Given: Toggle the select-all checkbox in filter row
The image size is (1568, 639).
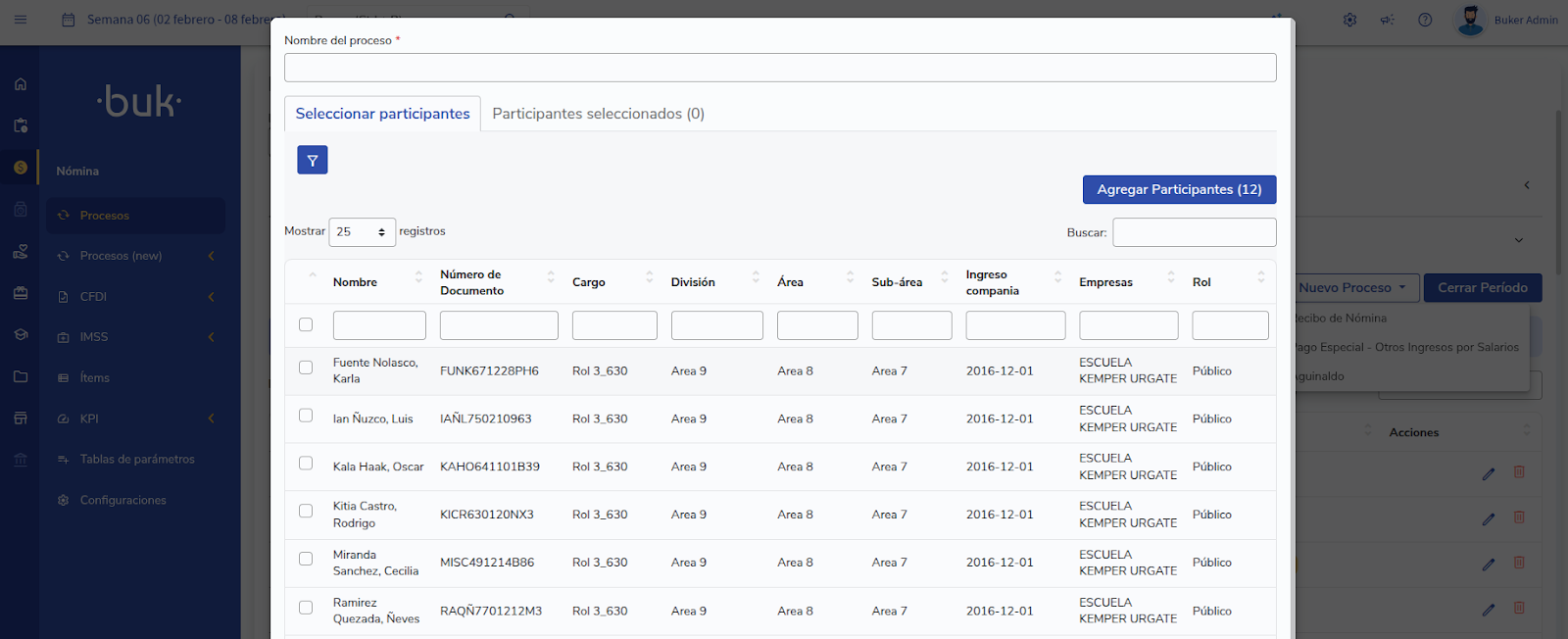Looking at the screenshot, I should tap(306, 324).
